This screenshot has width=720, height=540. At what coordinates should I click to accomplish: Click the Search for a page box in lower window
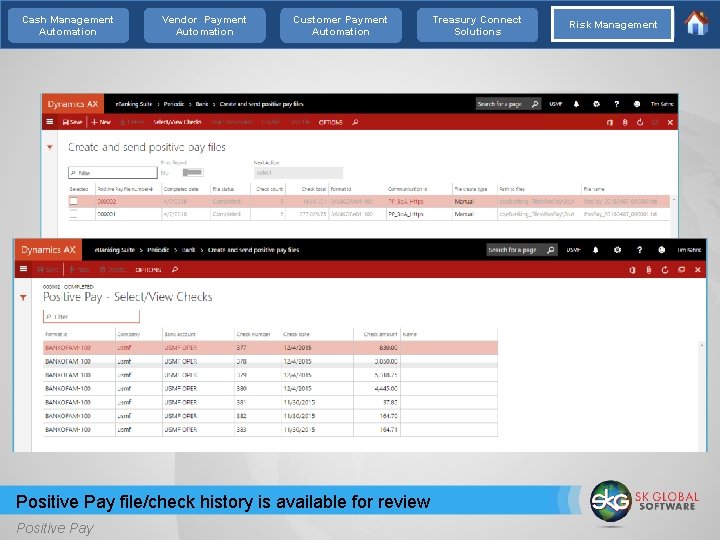point(521,250)
